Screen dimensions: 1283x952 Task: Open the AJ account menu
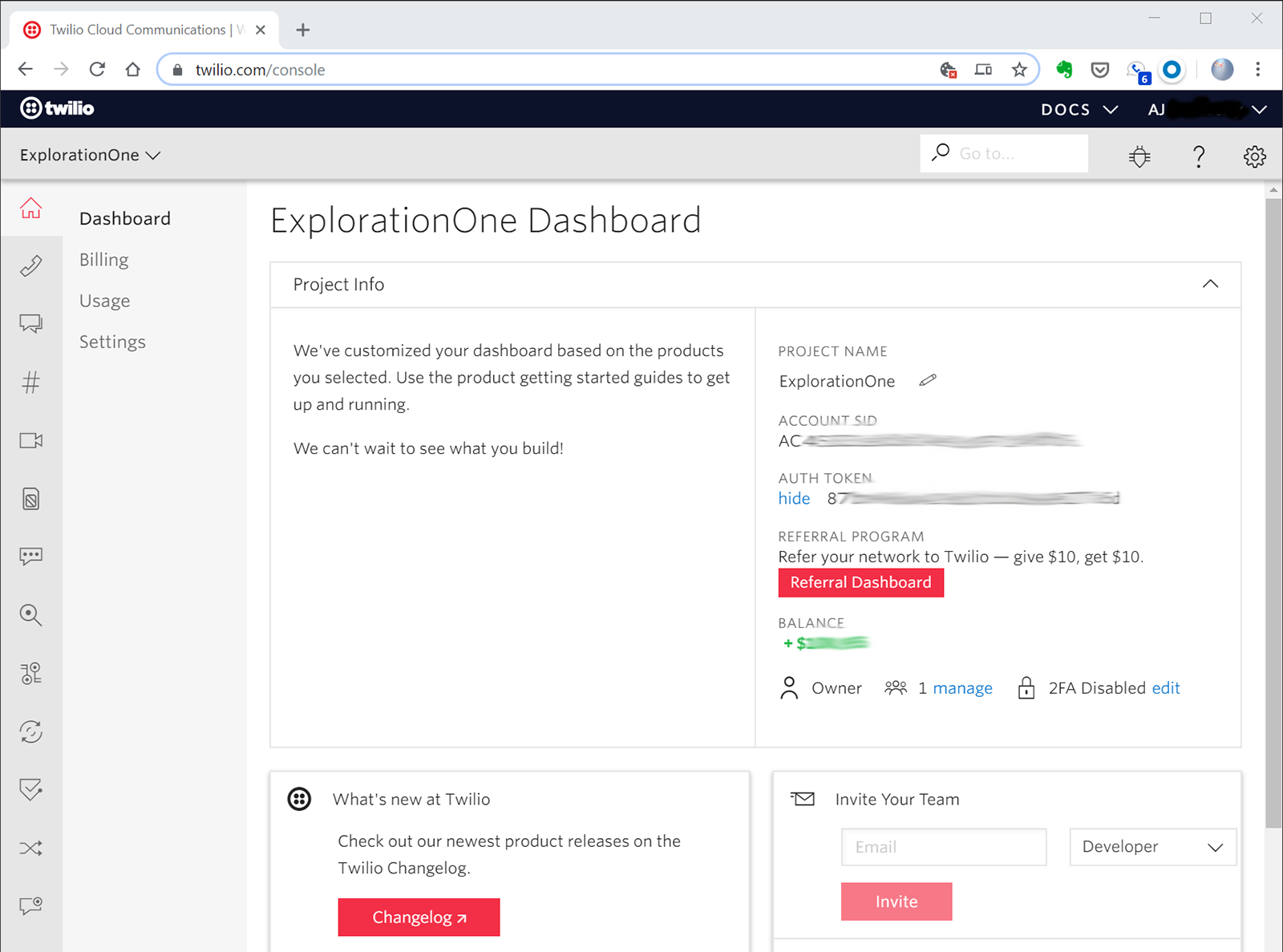[1208, 109]
